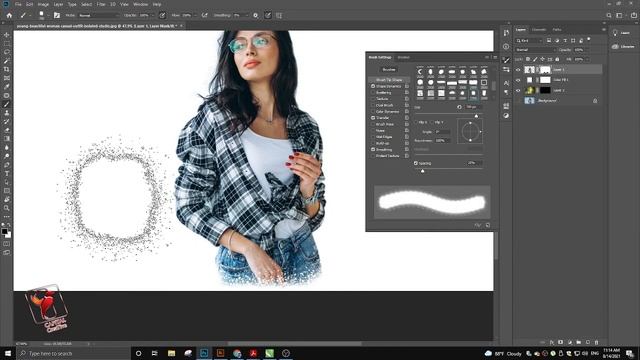640x360 pixels.
Task: Enable Scattering checkbox
Action: [x=373, y=93]
